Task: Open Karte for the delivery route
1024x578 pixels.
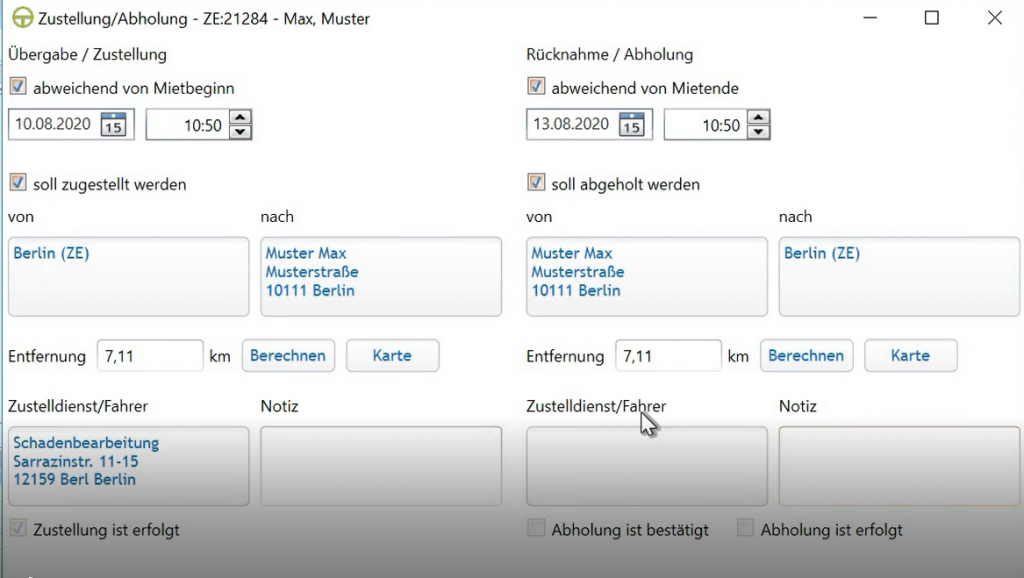Action: pyautogui.click(x=392, y=355)
